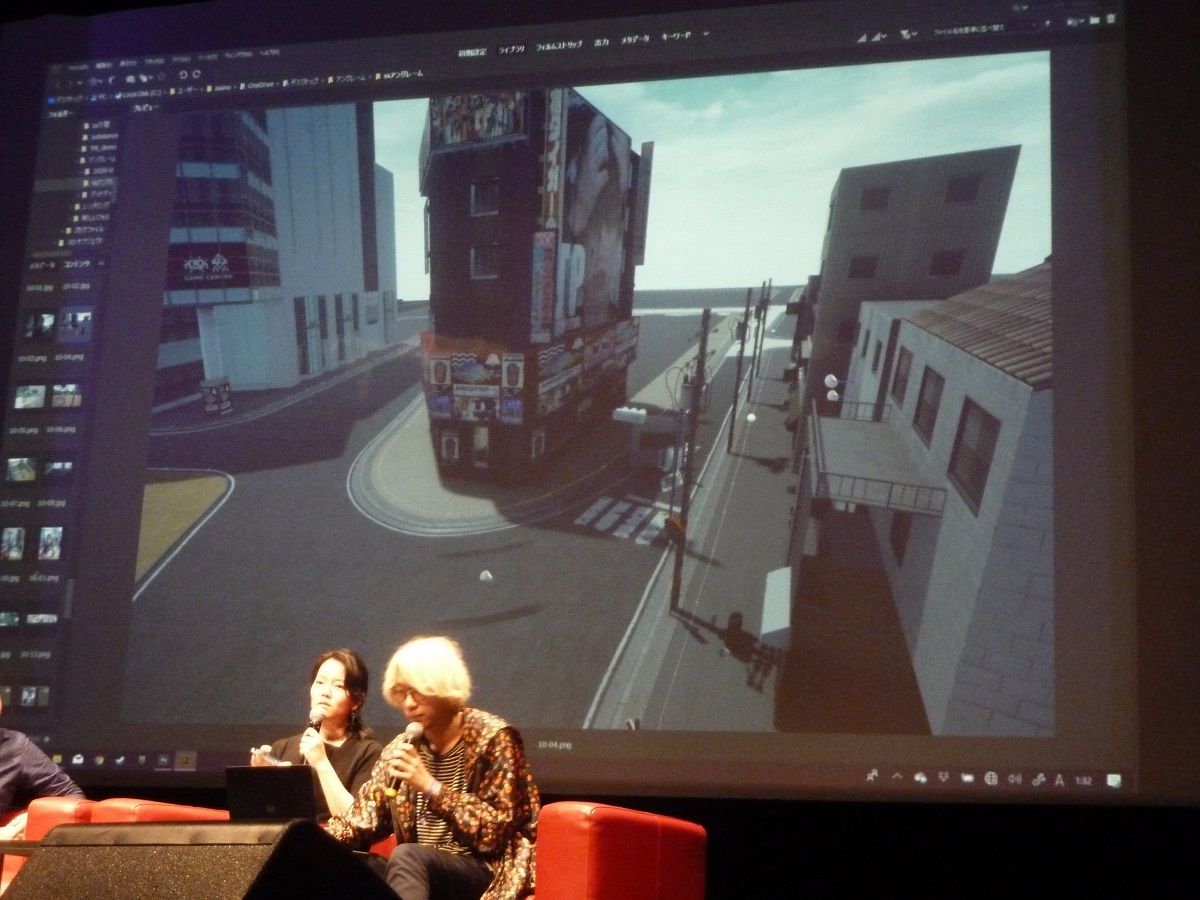The image size is (1200, 900).
Task: Click the trash delete icon at top right
Action: pyautogui.click(x=1110, y=18)
